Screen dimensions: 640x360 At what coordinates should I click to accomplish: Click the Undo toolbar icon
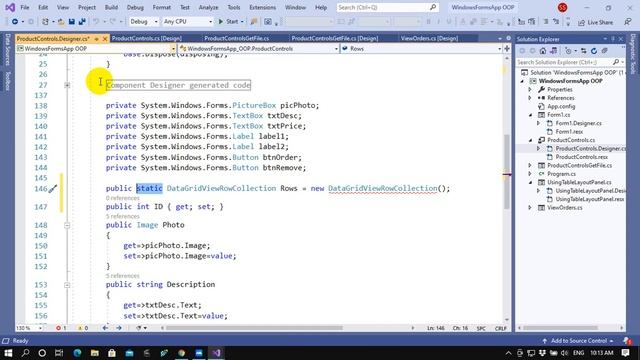coord(96,22)
